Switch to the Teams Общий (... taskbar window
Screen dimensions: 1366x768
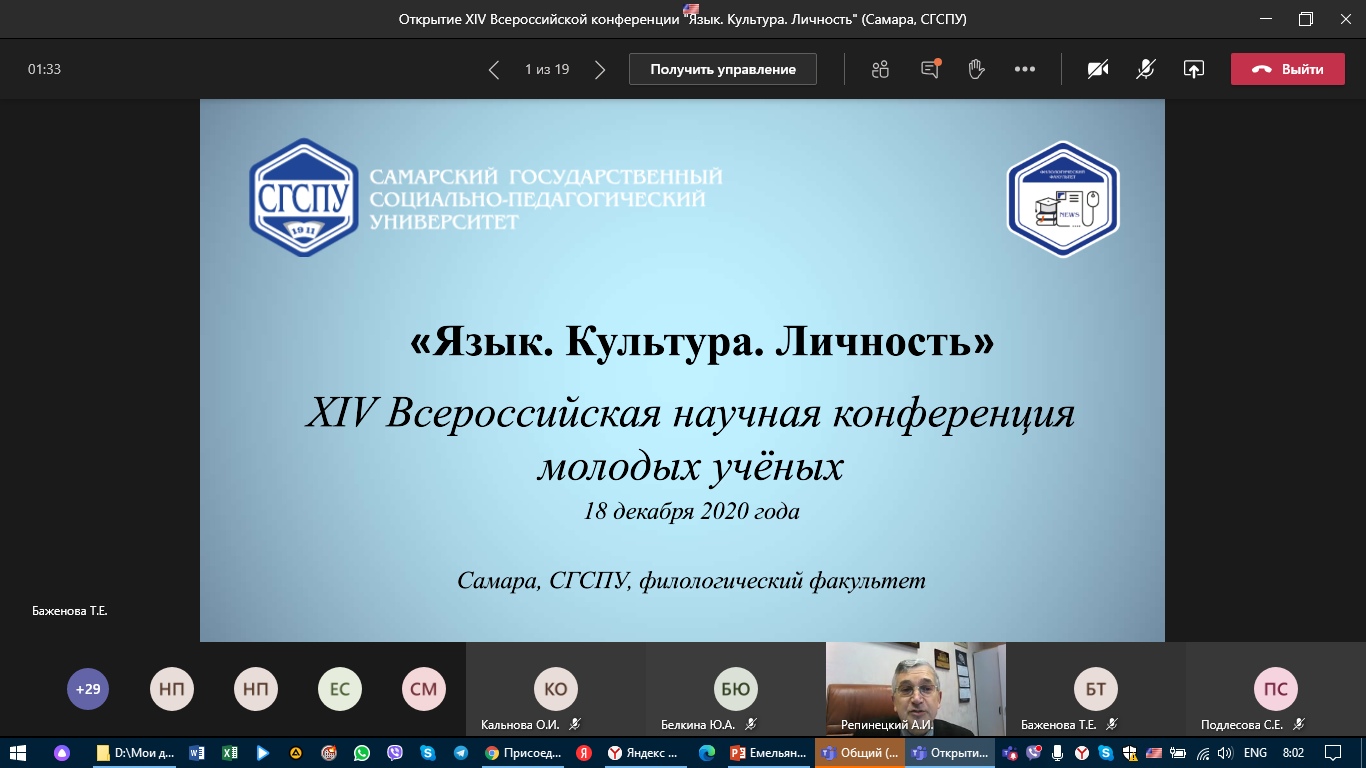859,753
